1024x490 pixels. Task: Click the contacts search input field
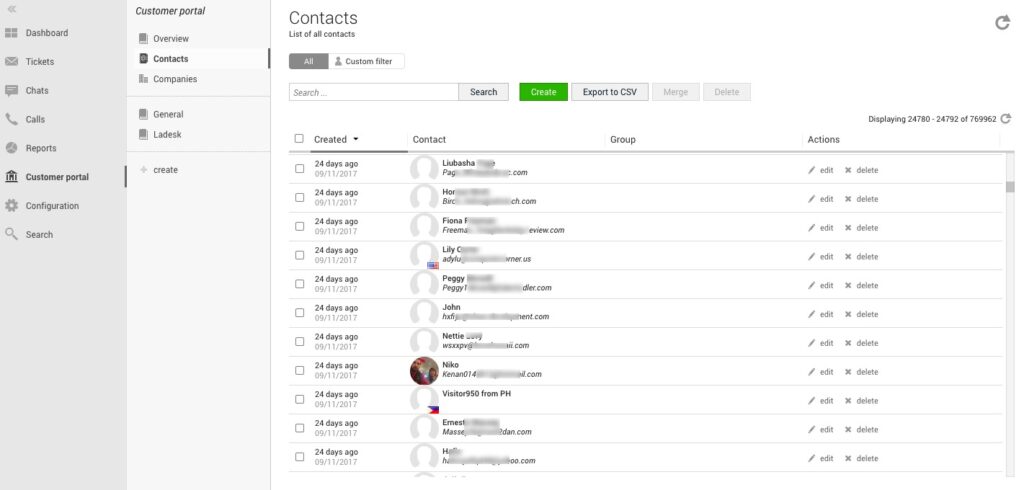click(373, 92)
